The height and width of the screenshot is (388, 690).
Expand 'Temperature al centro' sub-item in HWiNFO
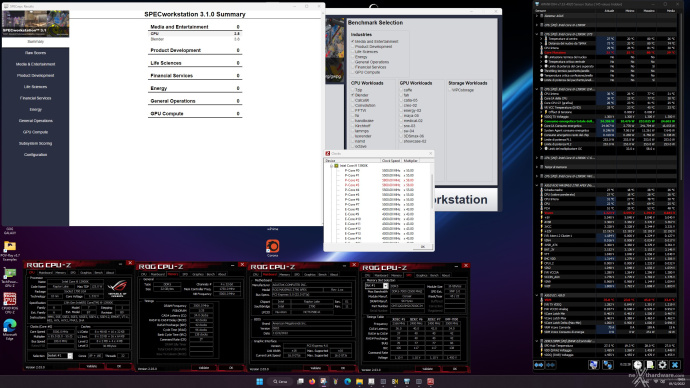(542, 39)
